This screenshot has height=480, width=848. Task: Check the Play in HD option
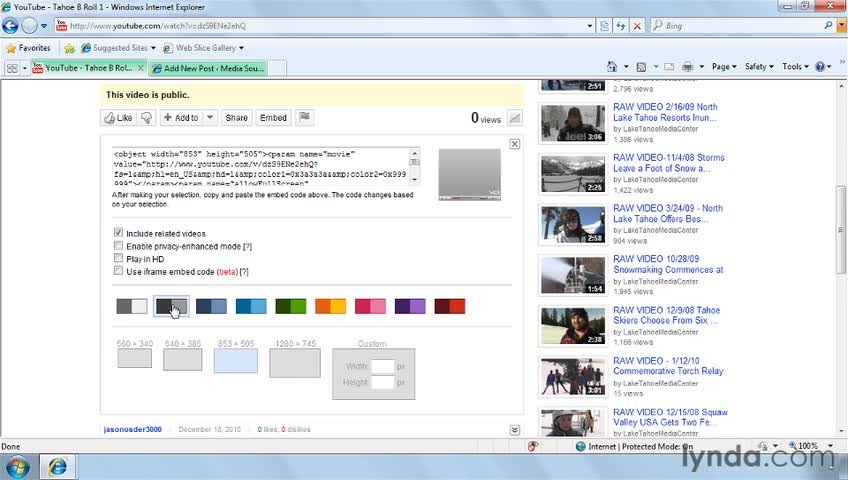click(118, 258)
